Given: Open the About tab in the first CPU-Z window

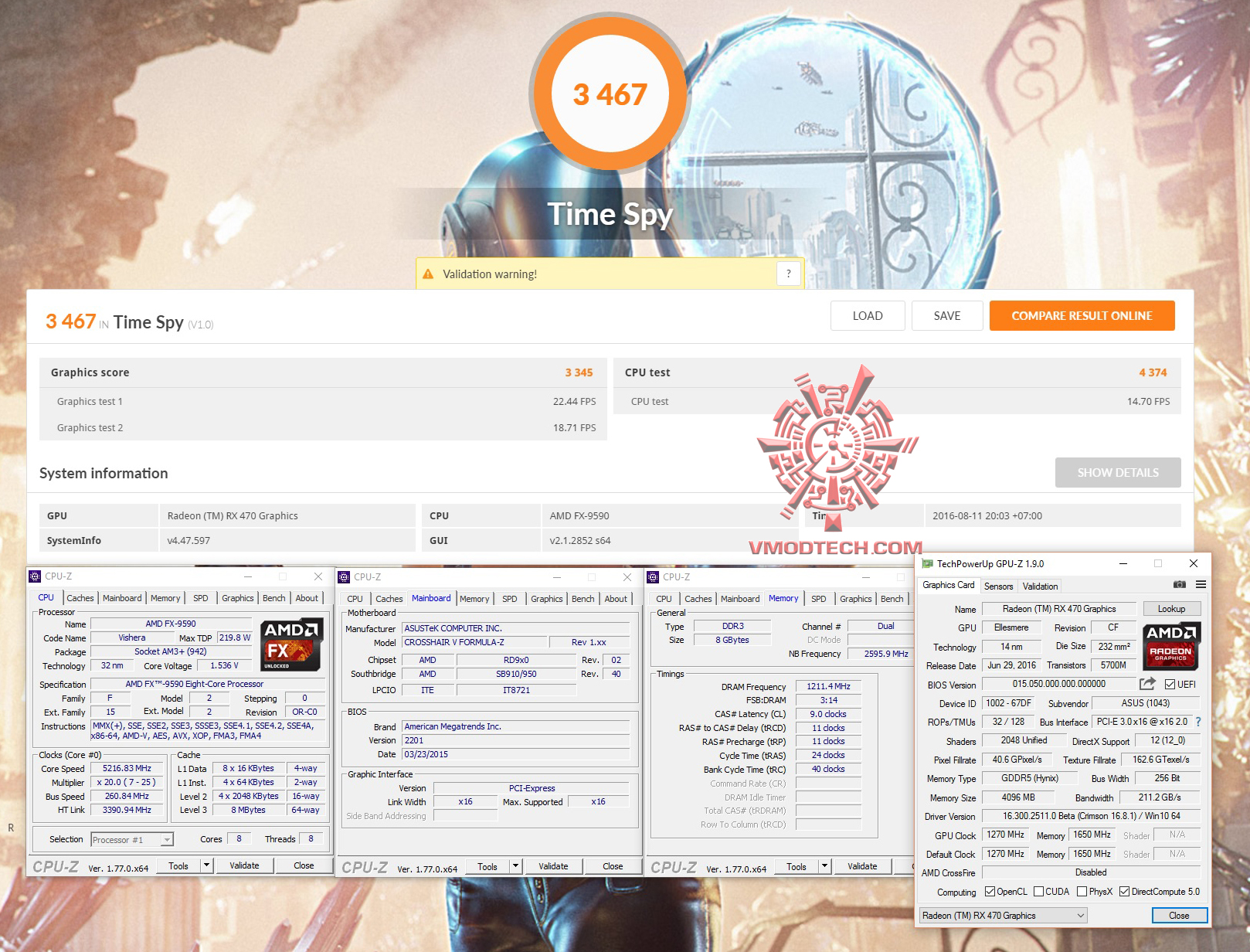Looking at the screenshot, I should click(x=307, y=598).
